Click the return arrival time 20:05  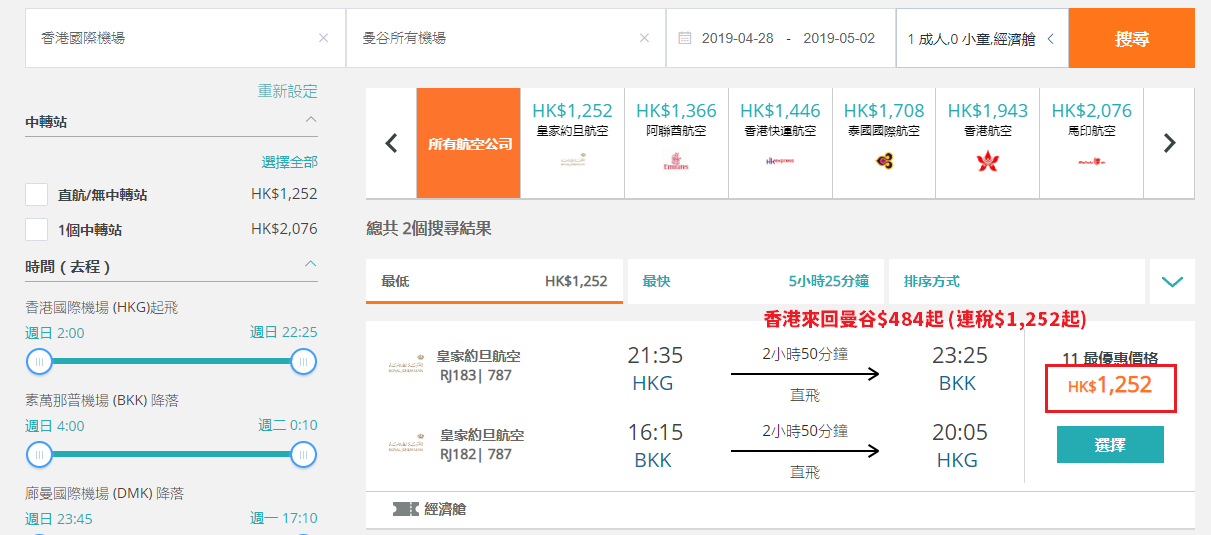[x=960, y=433]
